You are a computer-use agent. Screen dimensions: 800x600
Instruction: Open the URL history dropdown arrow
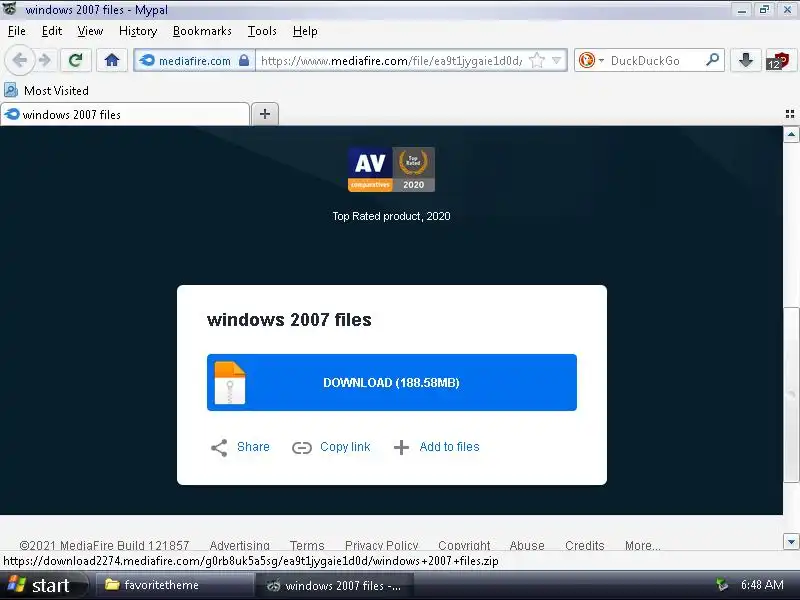point(557,60)
